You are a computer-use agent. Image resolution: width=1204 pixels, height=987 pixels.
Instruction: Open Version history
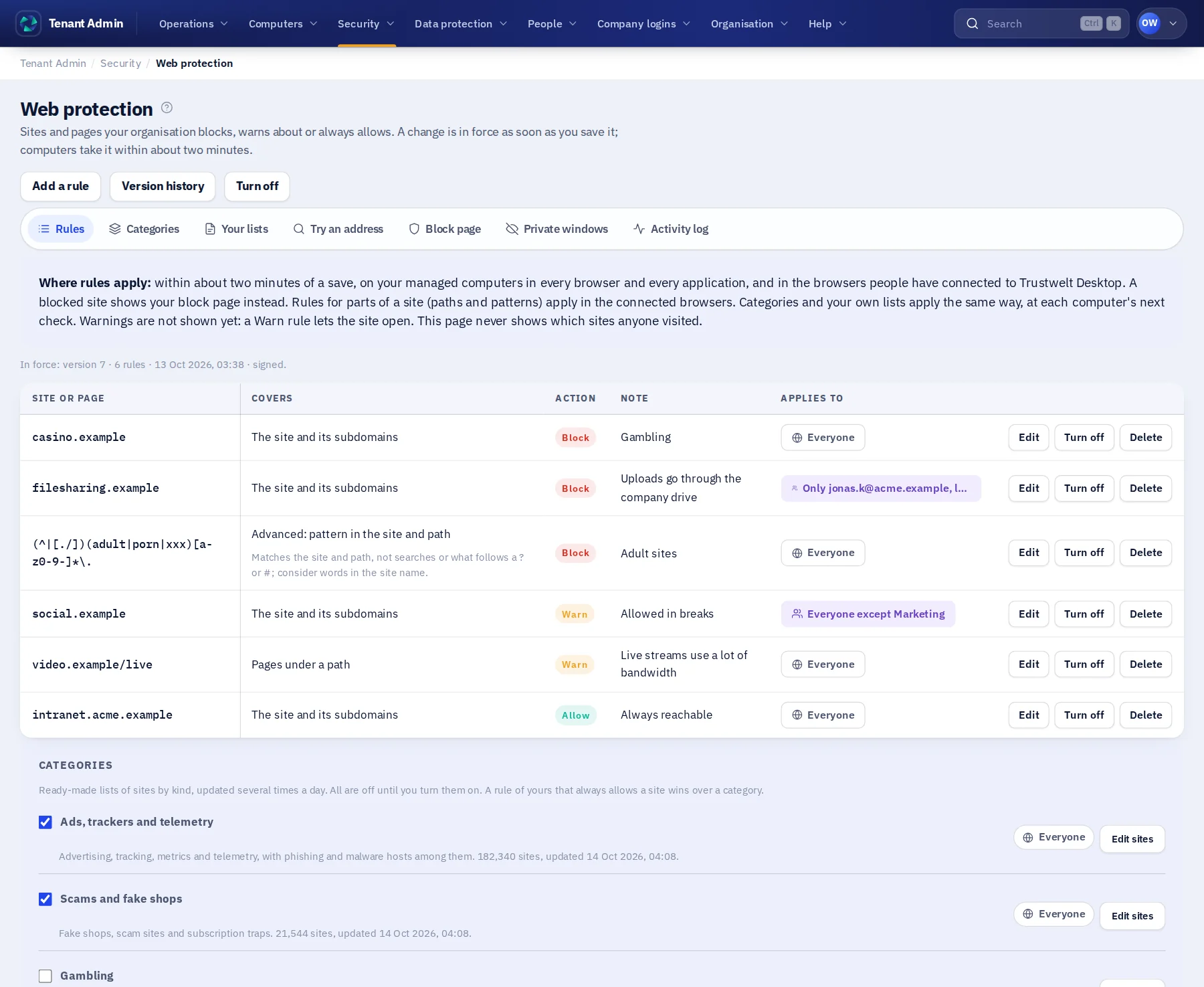pos(163,186)
